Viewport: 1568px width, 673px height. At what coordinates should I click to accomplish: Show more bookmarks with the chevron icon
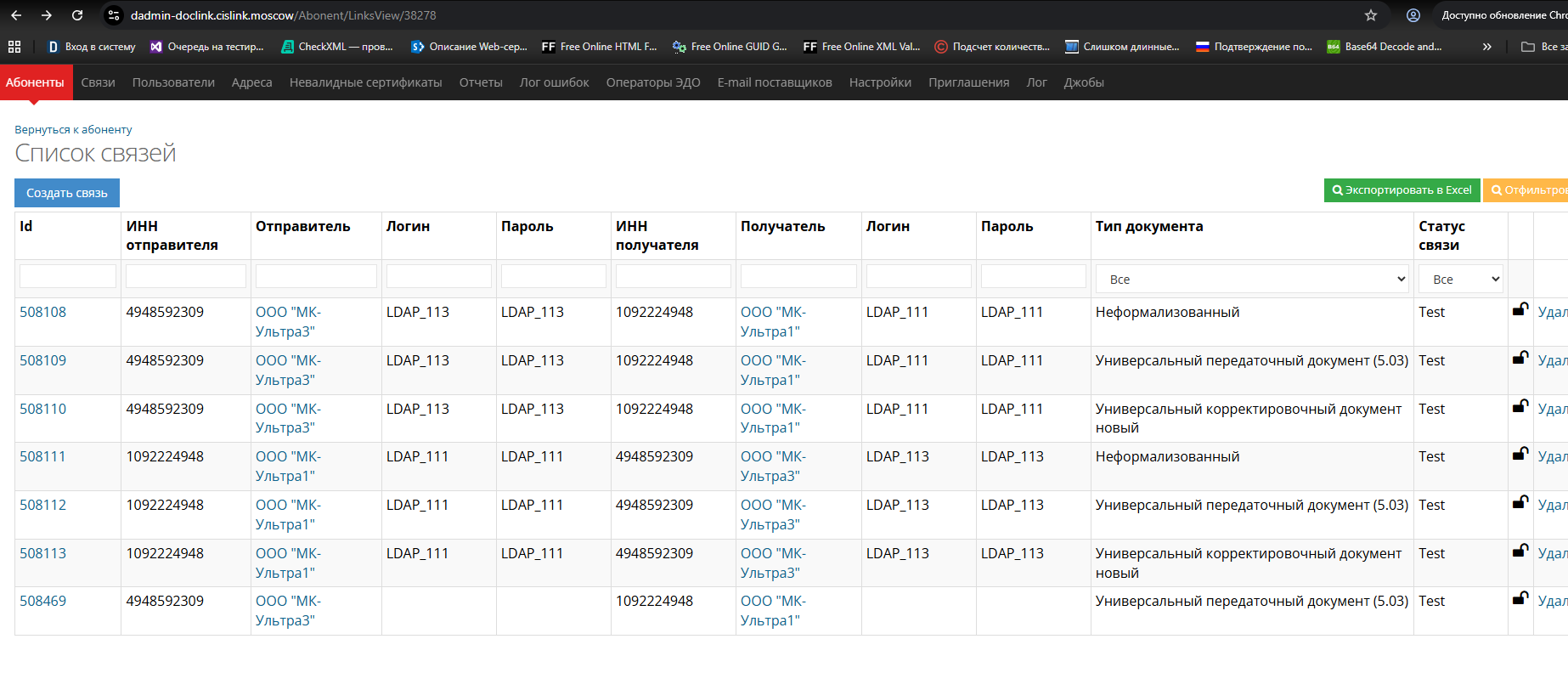1486,47
